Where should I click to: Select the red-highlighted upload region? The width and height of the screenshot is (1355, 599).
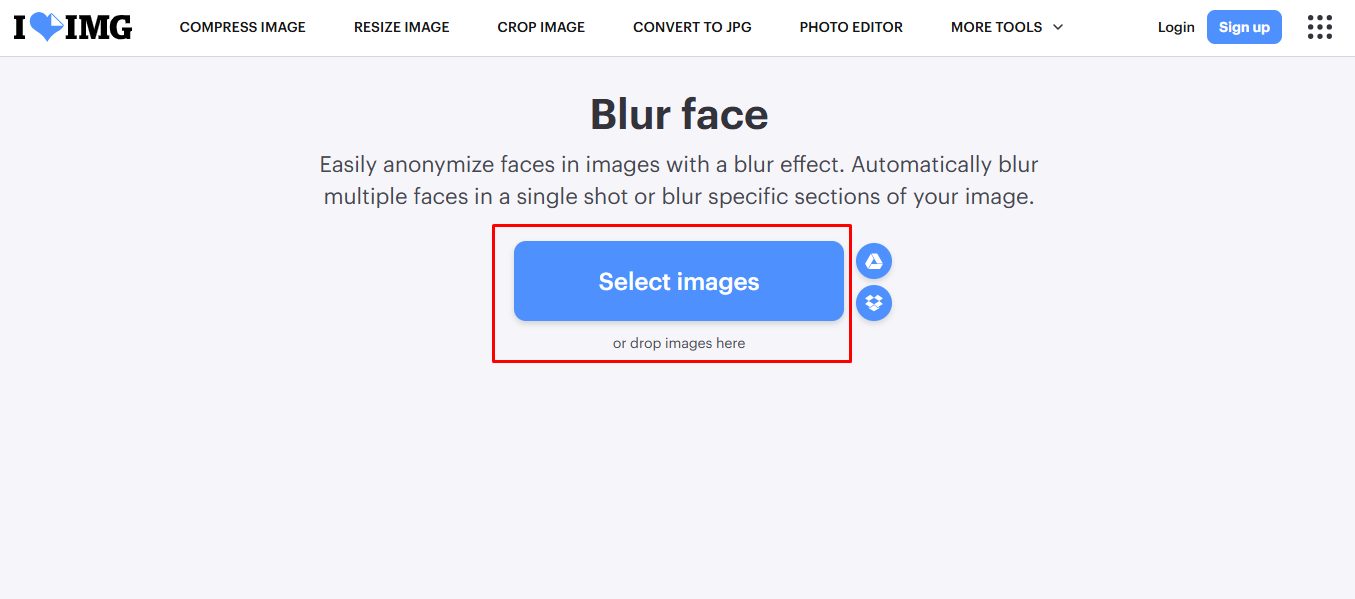pyautogui.click(x=672, y=293)
